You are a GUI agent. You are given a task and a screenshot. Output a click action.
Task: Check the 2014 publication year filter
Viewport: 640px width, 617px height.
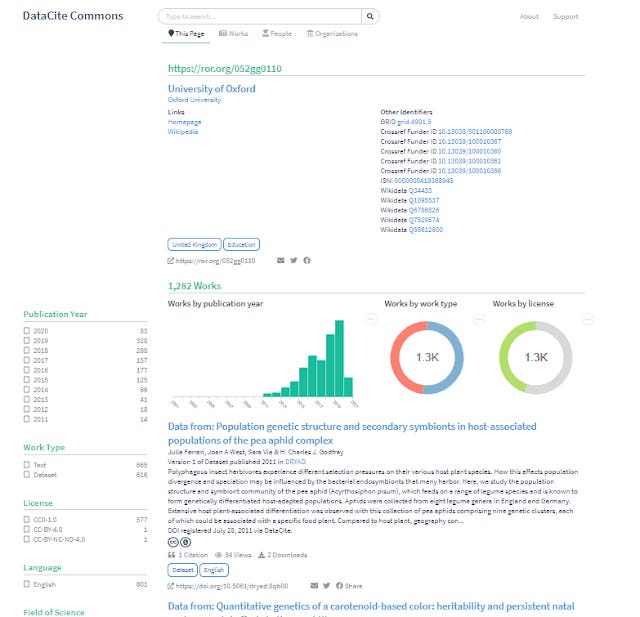pos(27,389)
